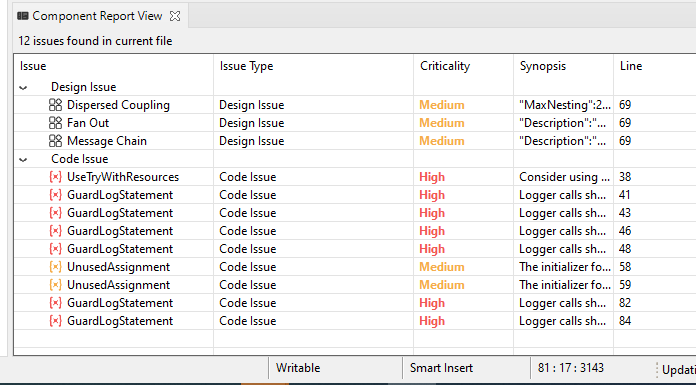Click the Component Report View panel icon
The height and width of the screenshot is (385, 696).
click(23, 16)
